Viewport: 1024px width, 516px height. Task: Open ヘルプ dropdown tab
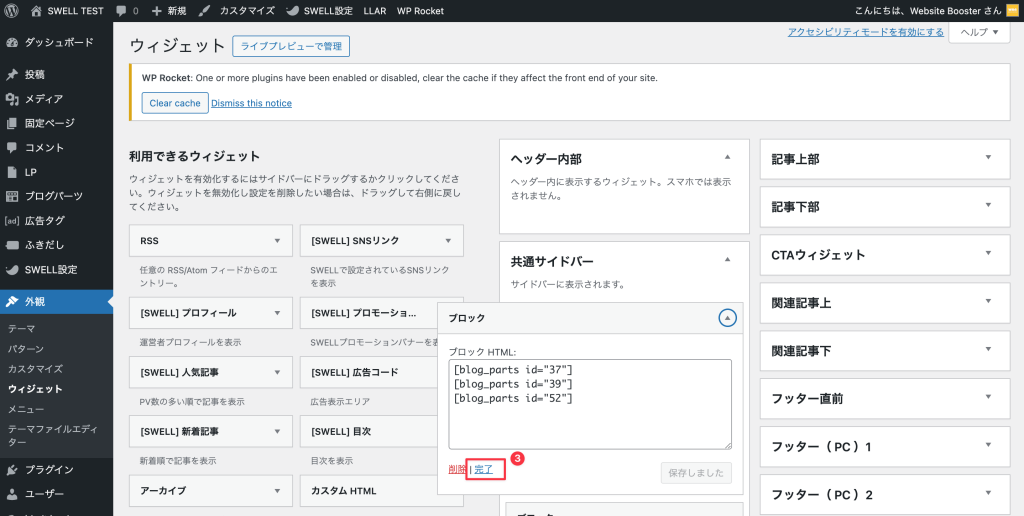(x=980, y=32)
